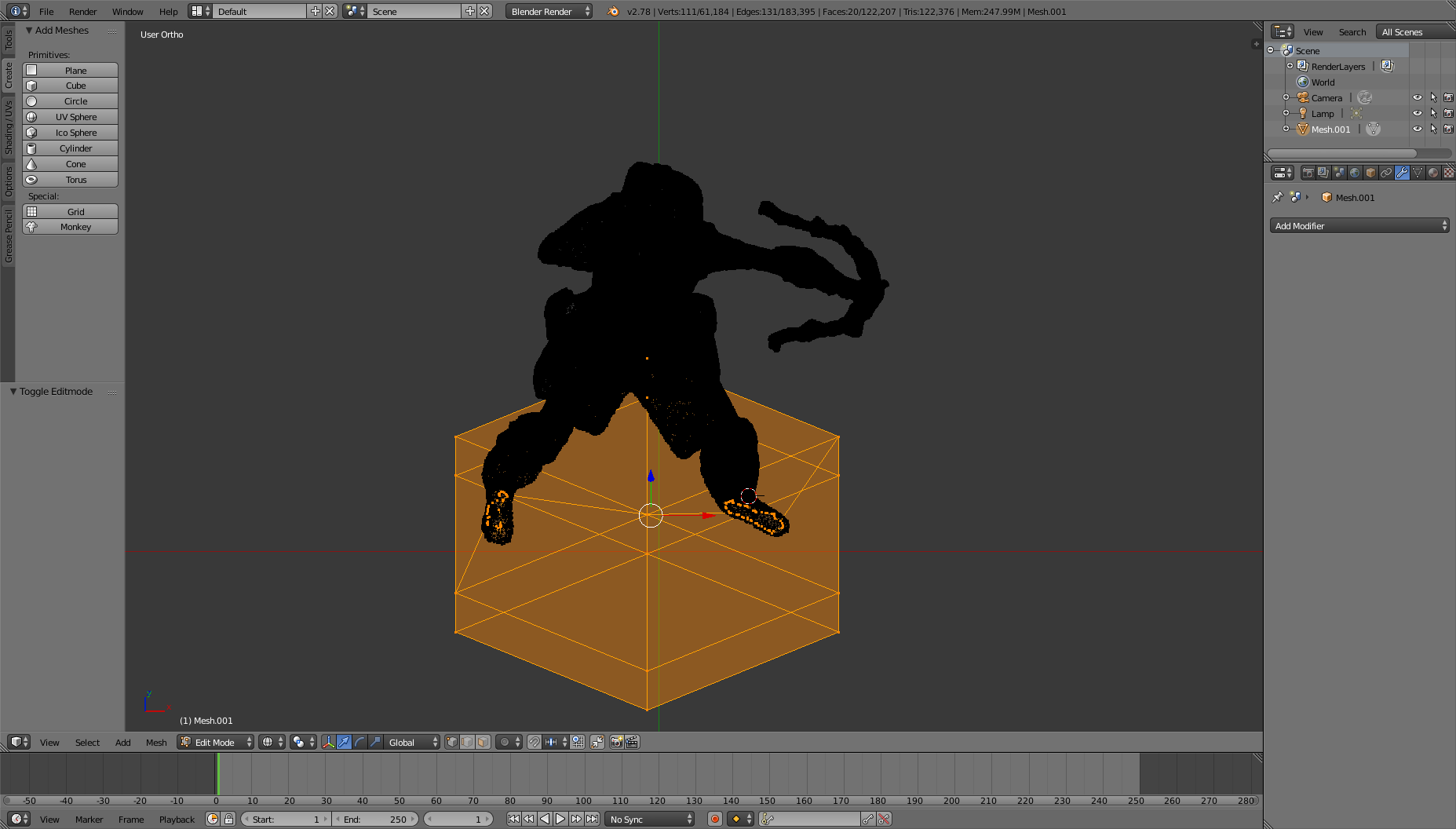Open the Texture properties tab checker icon
Screen dimensions: 1456x829
click(1449, 173)
